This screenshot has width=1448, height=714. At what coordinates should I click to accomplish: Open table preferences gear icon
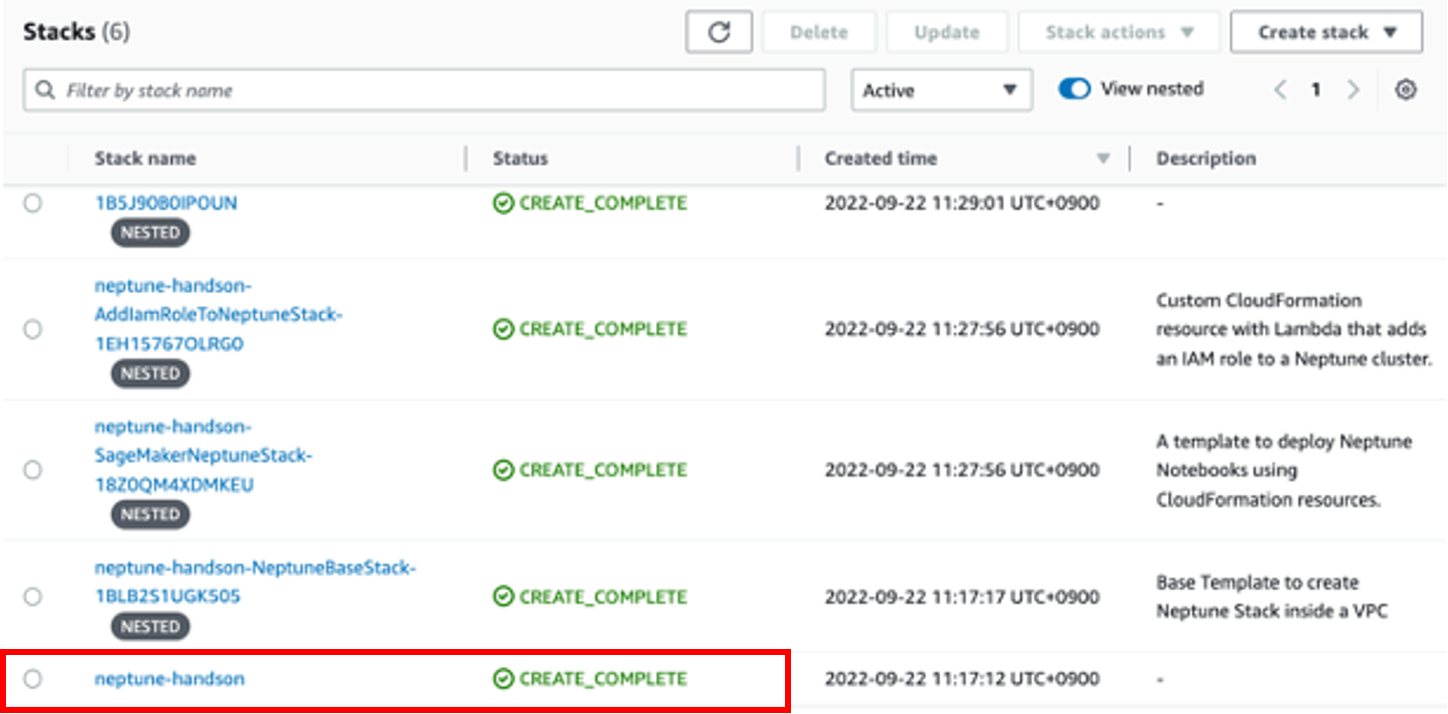[x=1406, y=90]
